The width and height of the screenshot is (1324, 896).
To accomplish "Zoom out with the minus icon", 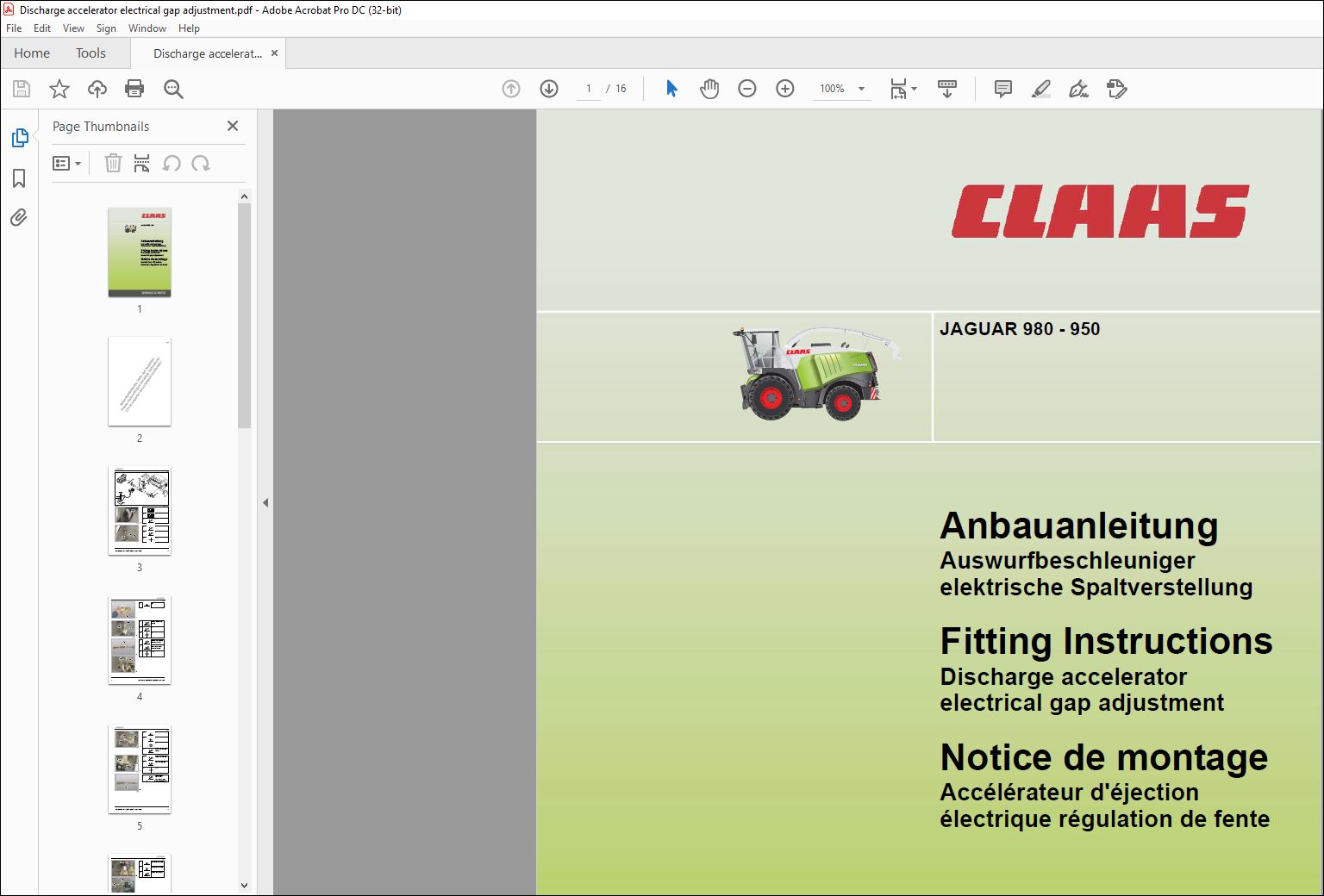I will [x=747, y=89].
